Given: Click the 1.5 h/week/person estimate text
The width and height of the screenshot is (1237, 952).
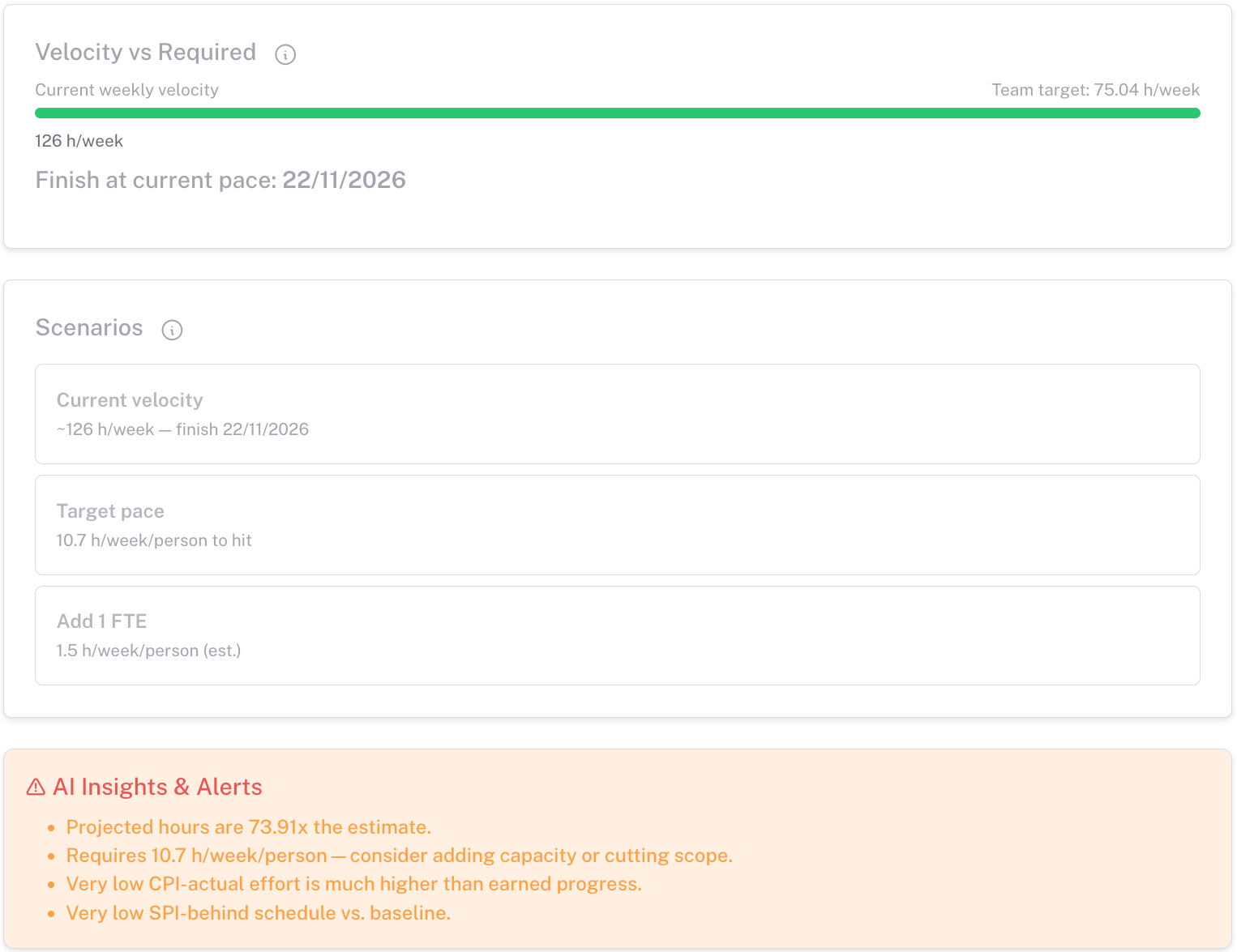Looking at the screenshot, I should click(x=148, y=651).
